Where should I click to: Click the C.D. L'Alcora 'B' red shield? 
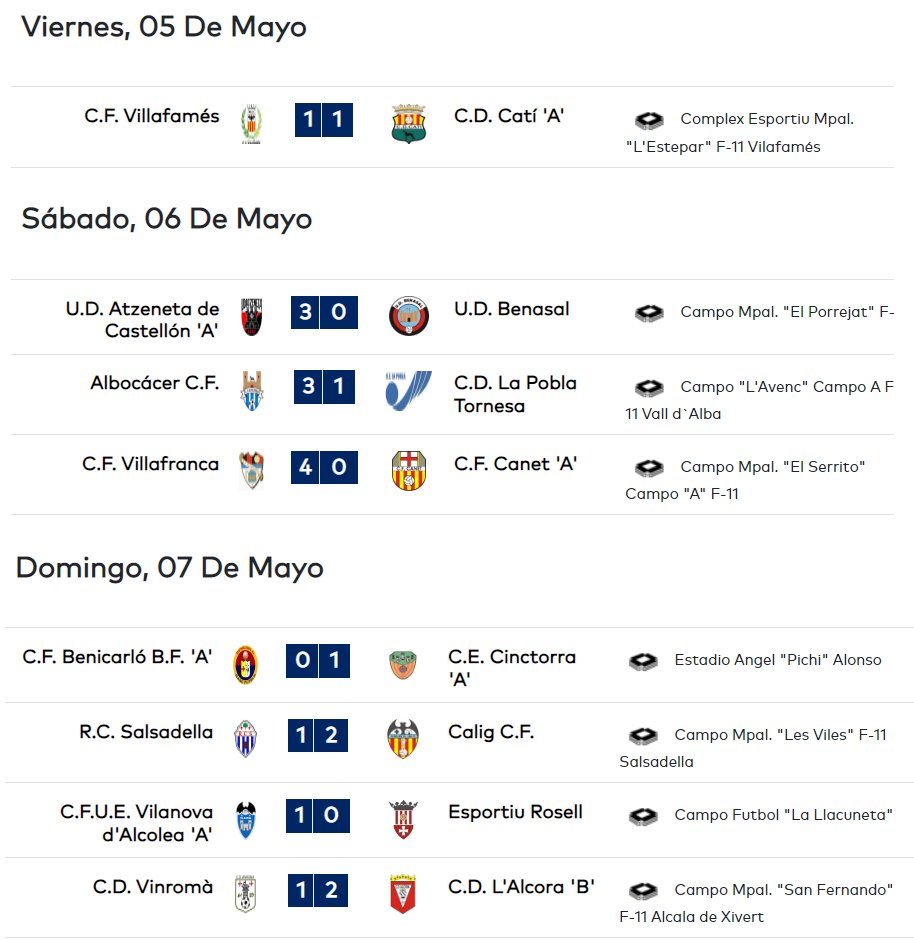click(403, 893)
